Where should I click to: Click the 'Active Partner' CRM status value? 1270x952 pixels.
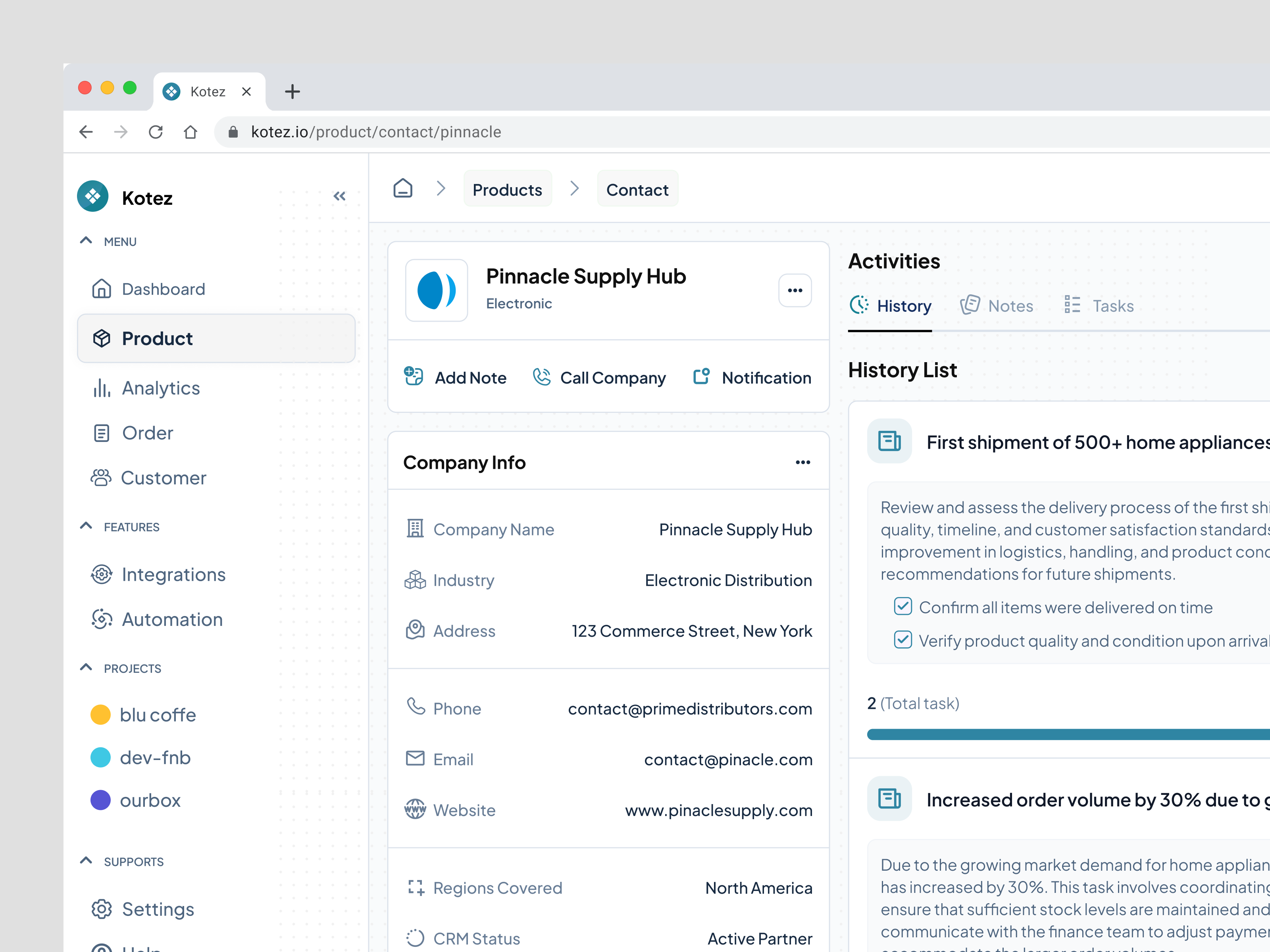760,939
